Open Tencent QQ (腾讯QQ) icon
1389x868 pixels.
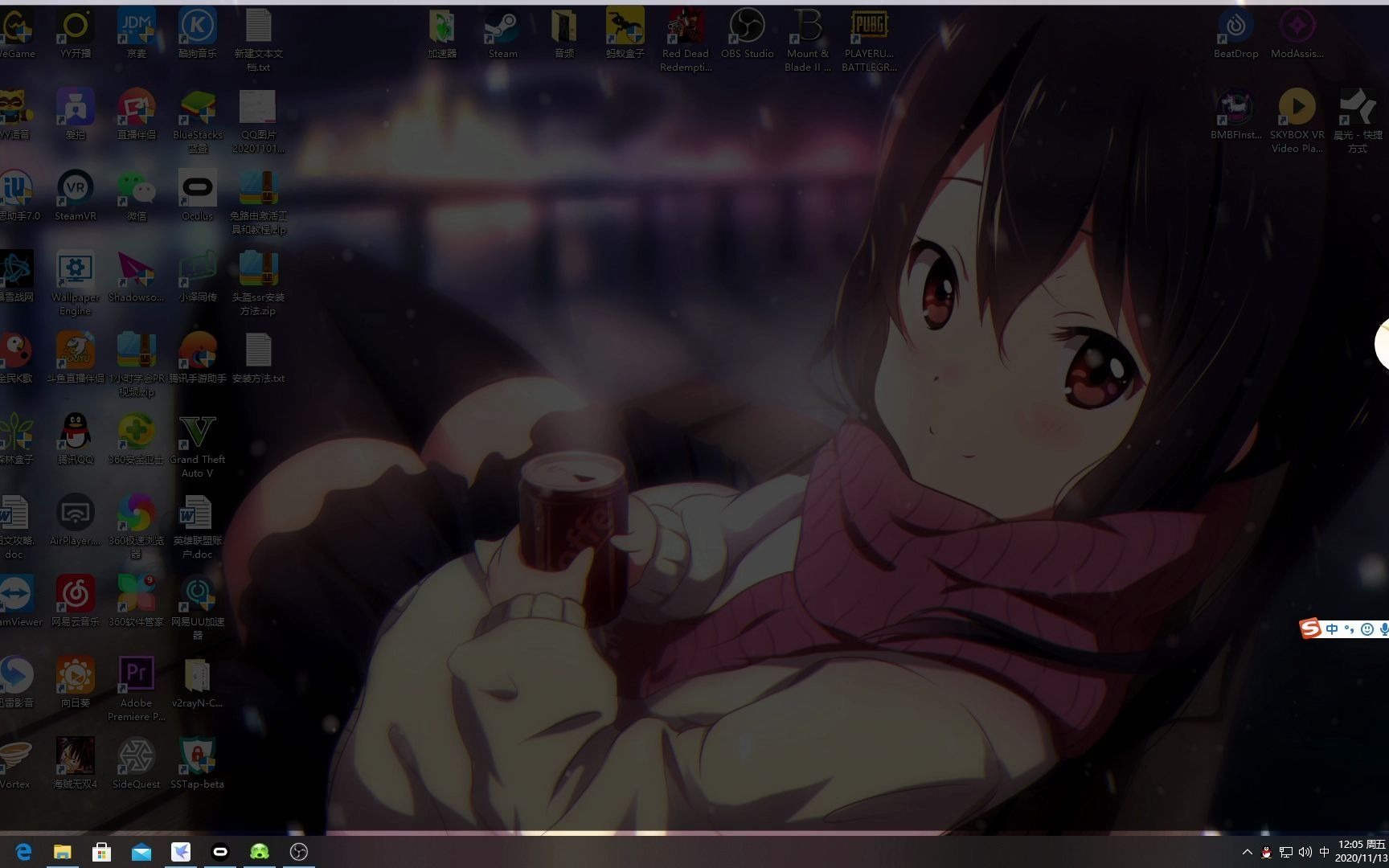point(76,440)
